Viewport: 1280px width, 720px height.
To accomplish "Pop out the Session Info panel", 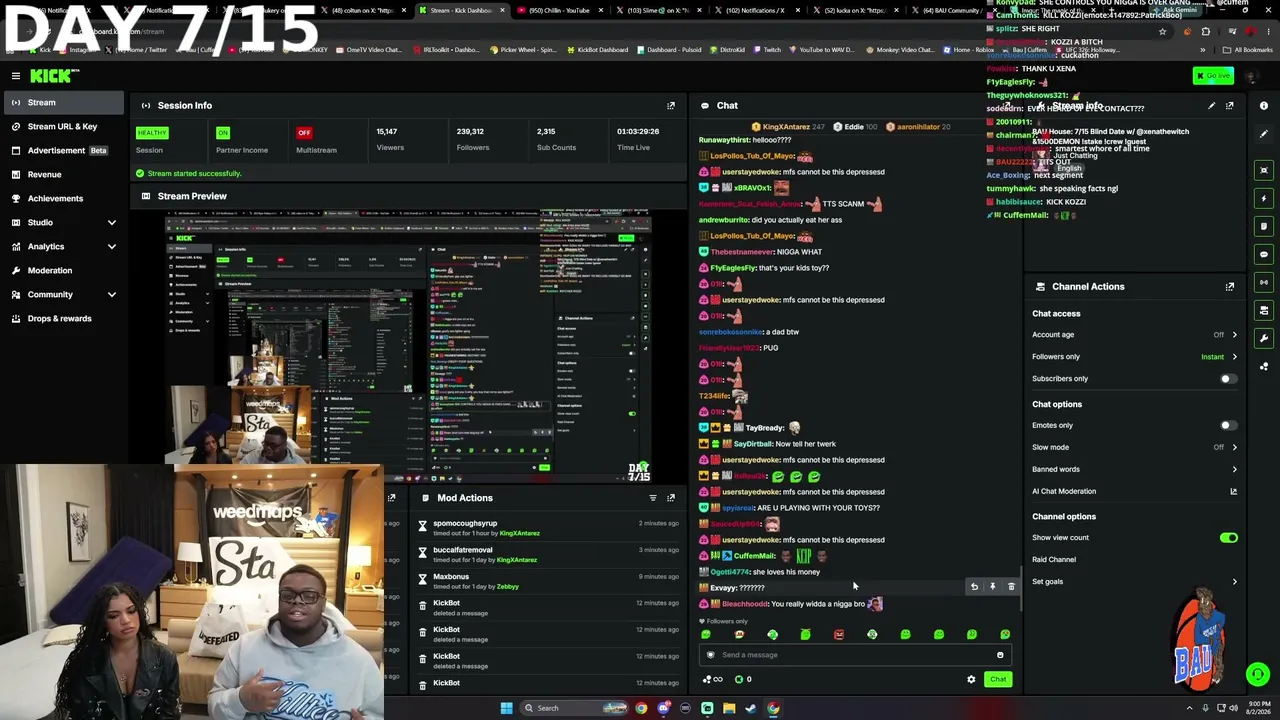I will click(x=671, y=105).
